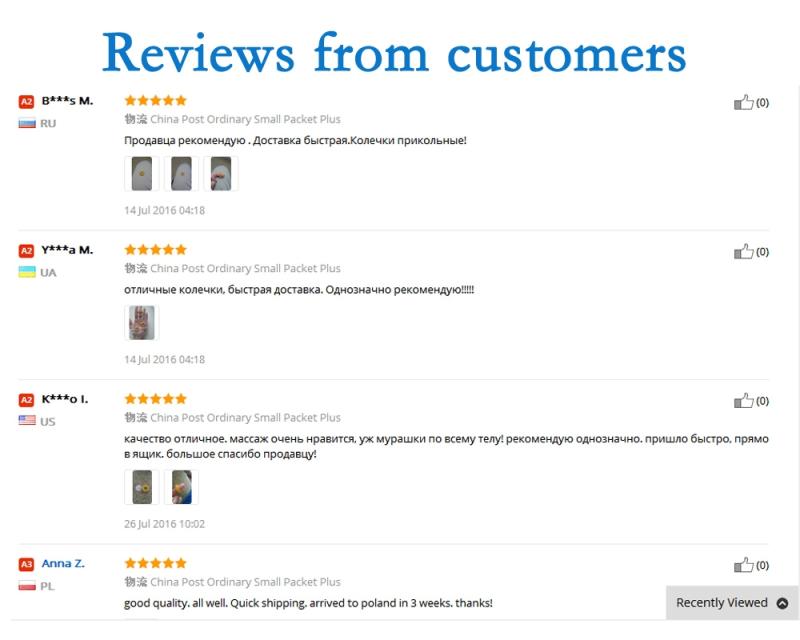
Task: Open second photo in K***o I.'s review
Action: coord(181,487)
